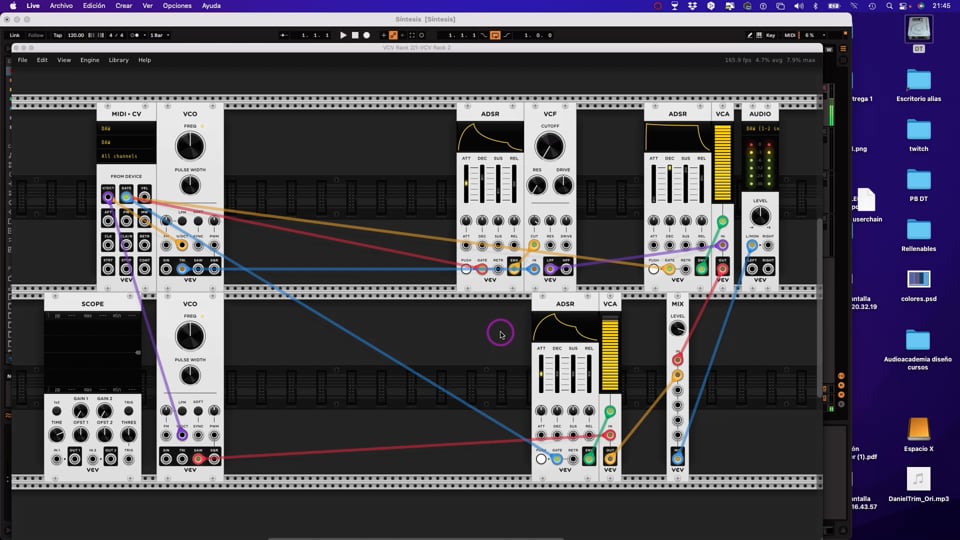This screenshot has width=960, height=540.
Task: Click VCF LPF output jack
Action: click(550, 269)
